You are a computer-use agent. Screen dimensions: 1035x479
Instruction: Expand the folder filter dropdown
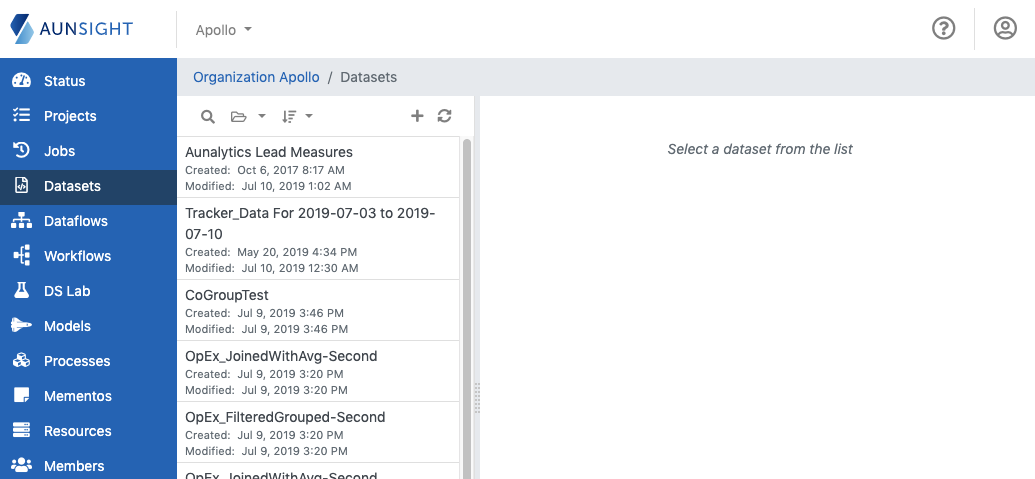247,117
